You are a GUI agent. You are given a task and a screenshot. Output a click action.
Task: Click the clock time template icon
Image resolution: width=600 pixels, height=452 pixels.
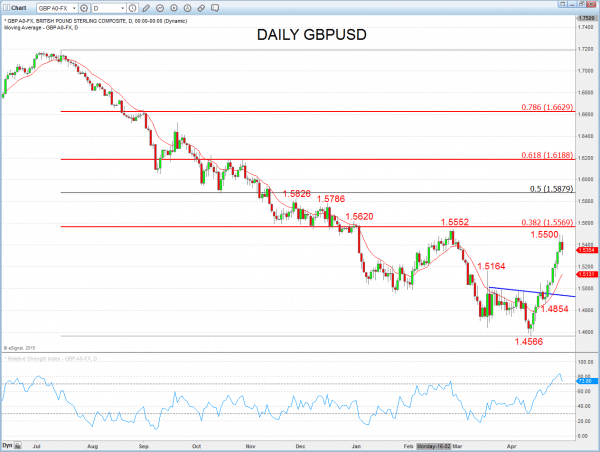(x=132, y=8)
